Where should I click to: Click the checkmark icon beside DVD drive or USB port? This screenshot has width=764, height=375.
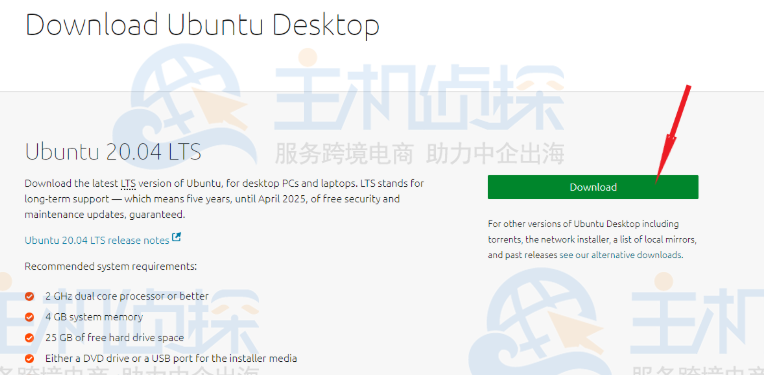coord(30,358)
